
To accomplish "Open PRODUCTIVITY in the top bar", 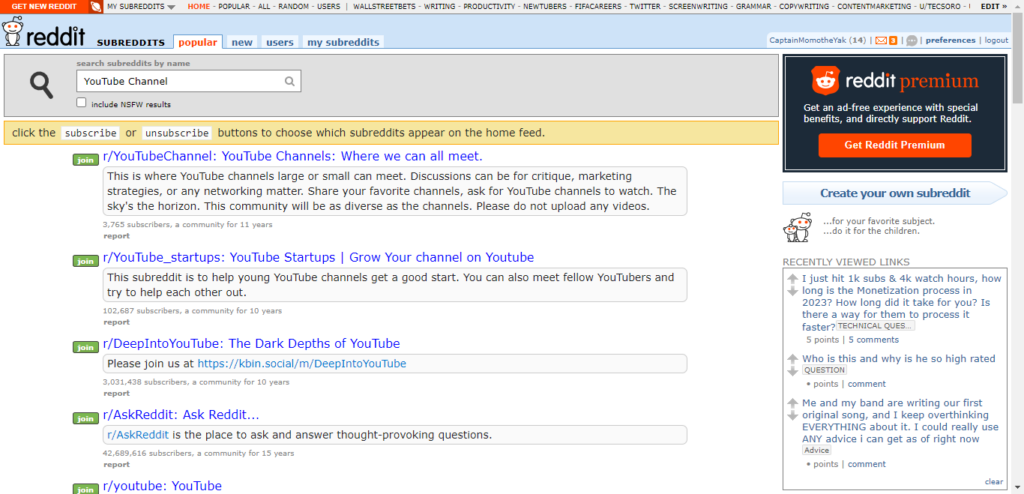I will [490, 7].
